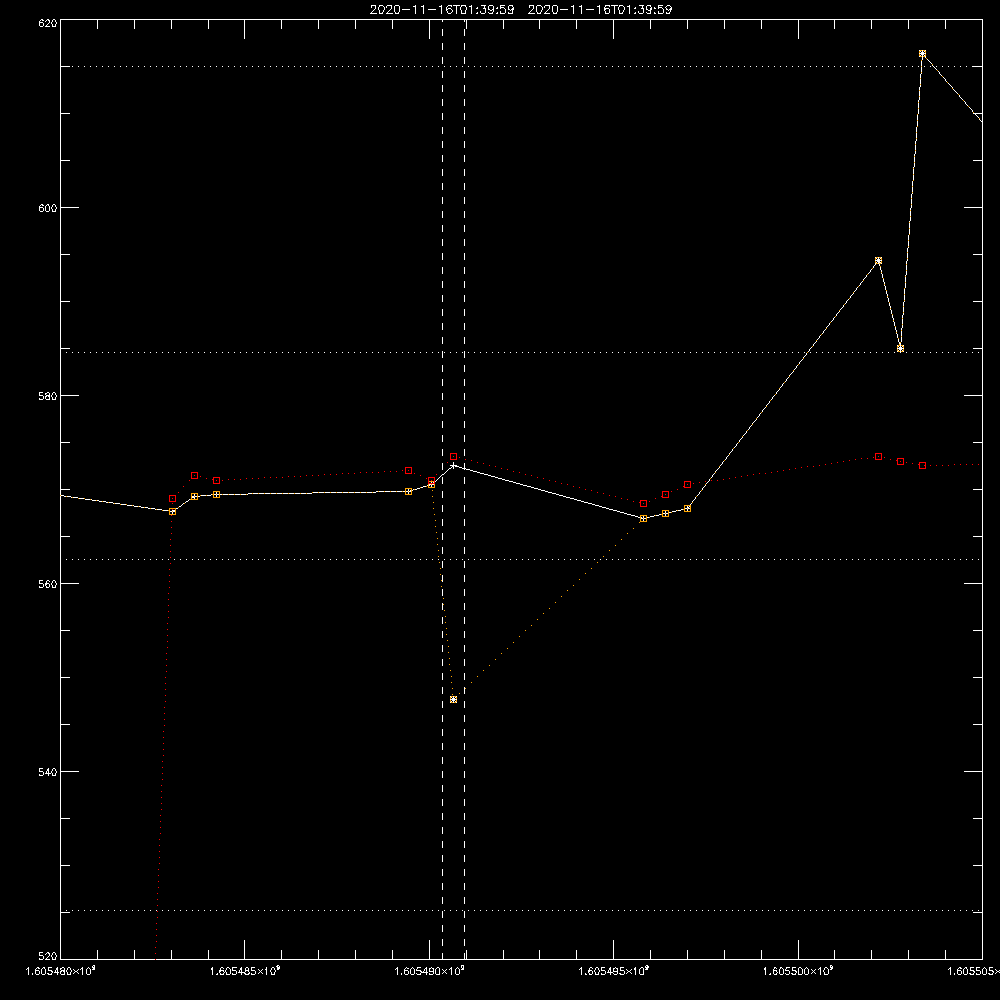
Task: Click the 1.605485×10⁹ x-axis label
Action: pyautogui.click(x=245, y=971)
